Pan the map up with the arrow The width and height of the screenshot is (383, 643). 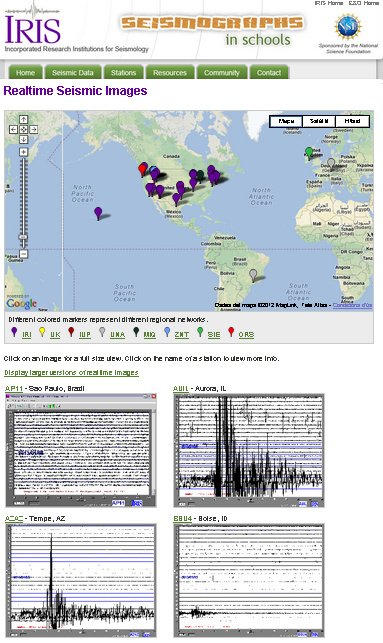23,119
